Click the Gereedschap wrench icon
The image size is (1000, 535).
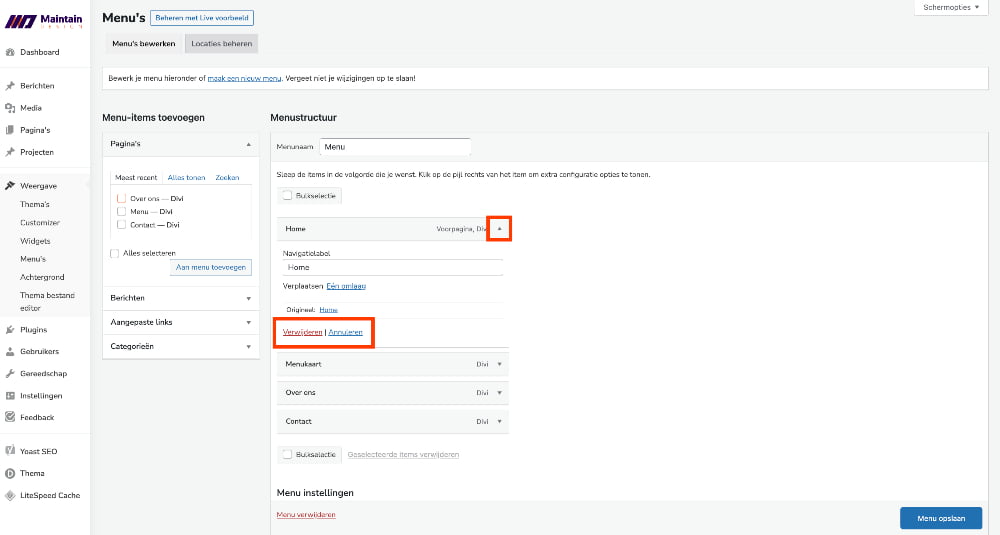pyautogui.click(x=10, y=374)
